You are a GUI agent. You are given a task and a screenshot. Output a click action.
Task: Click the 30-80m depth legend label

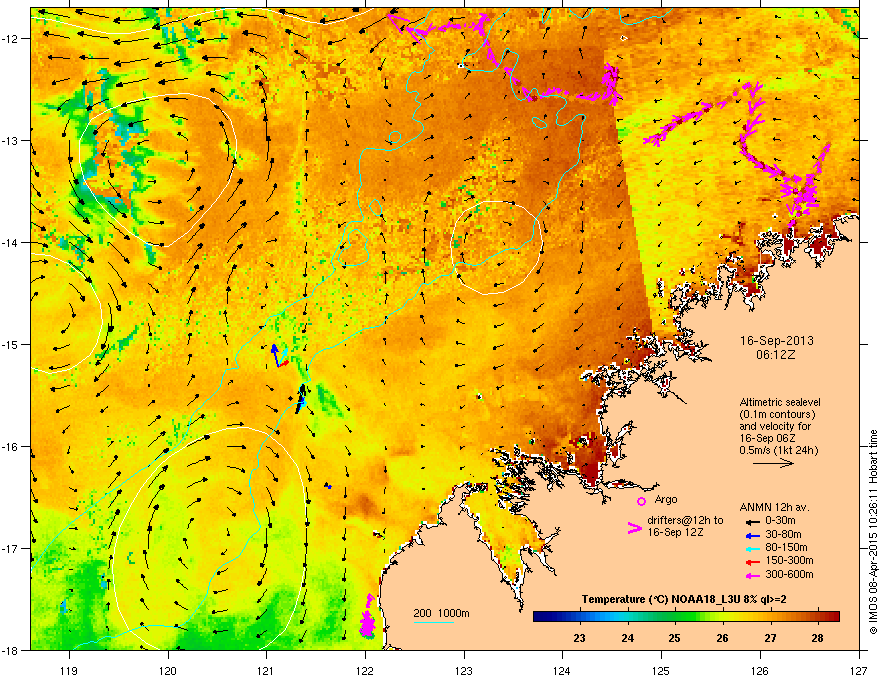(x=783, y=535)
